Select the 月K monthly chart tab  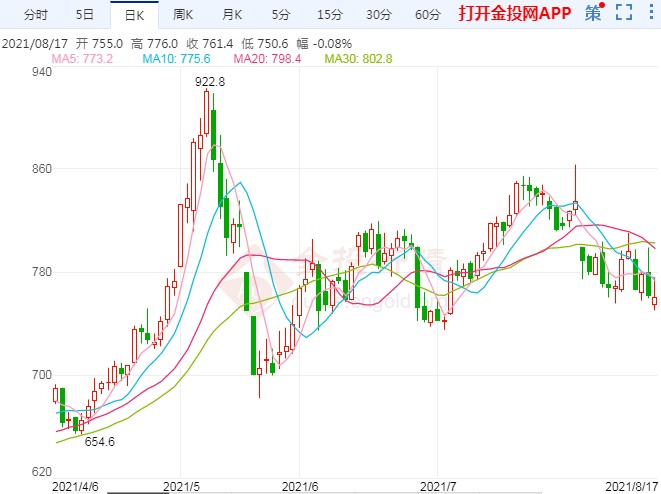click(231, 15)
